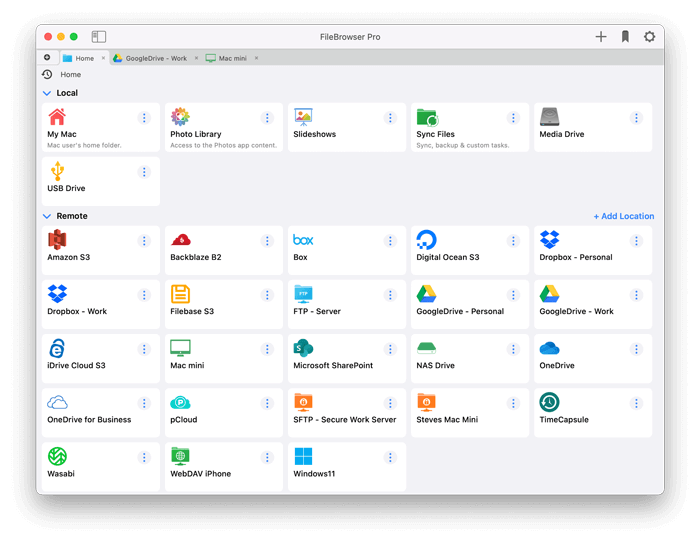Open the My Mac options menu

(144, 118)
